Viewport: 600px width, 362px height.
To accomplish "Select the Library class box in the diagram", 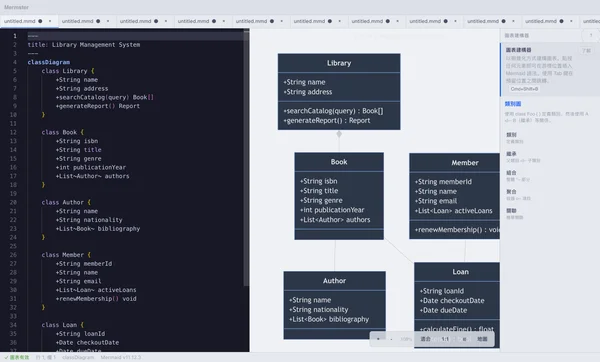I will click(x=339, y=91).
